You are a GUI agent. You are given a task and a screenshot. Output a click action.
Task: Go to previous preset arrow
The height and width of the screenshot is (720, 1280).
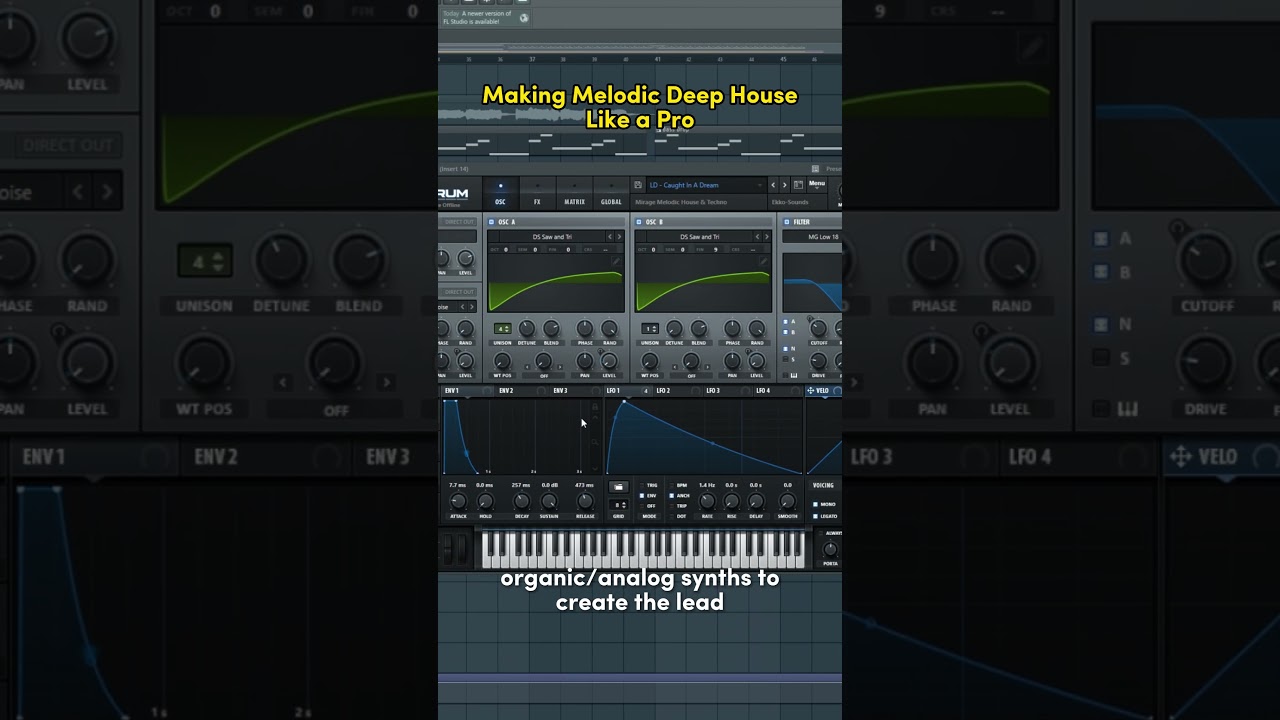click(773, 185)
